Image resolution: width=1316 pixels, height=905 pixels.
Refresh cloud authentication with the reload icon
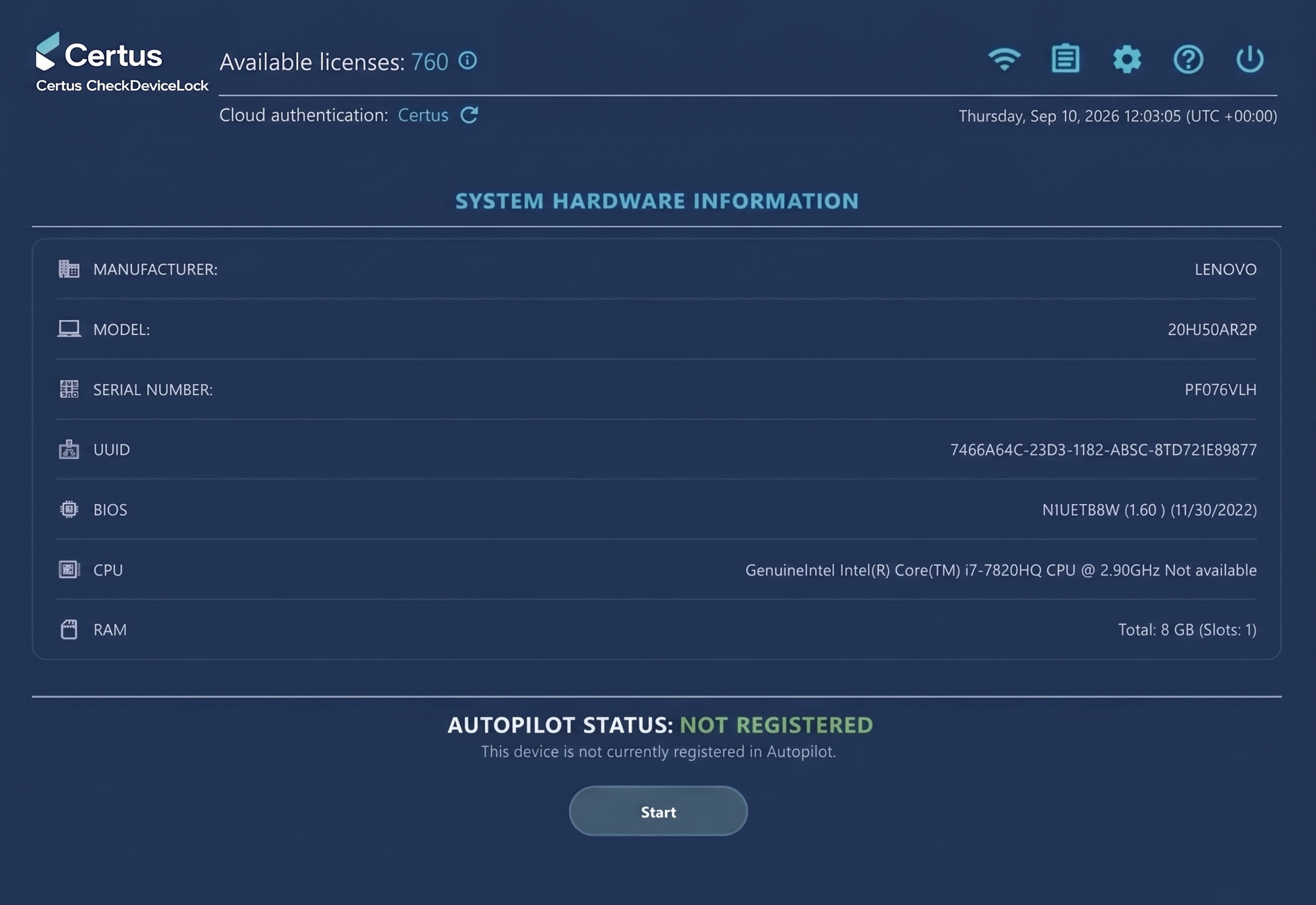tap(469, 115)
